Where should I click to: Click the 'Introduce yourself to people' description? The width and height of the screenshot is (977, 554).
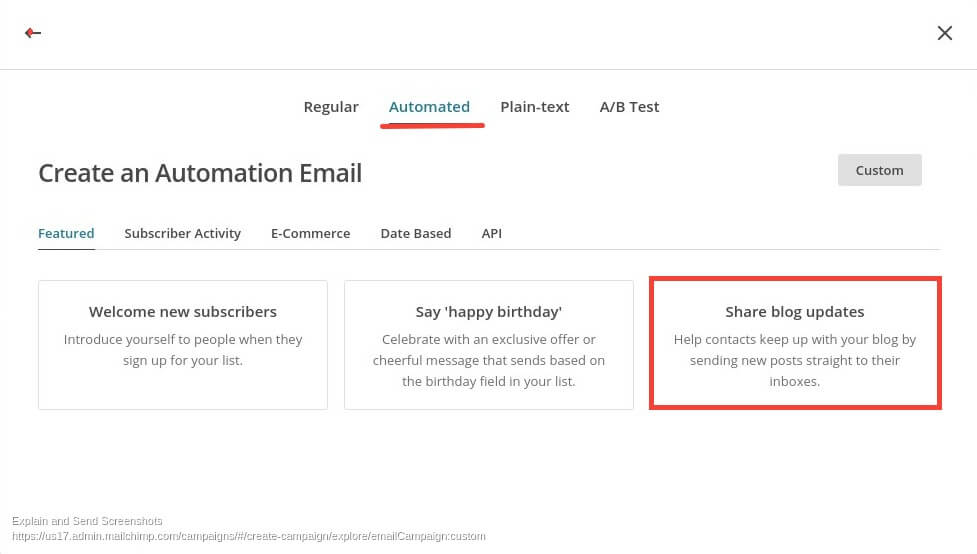tap(183, 350)
